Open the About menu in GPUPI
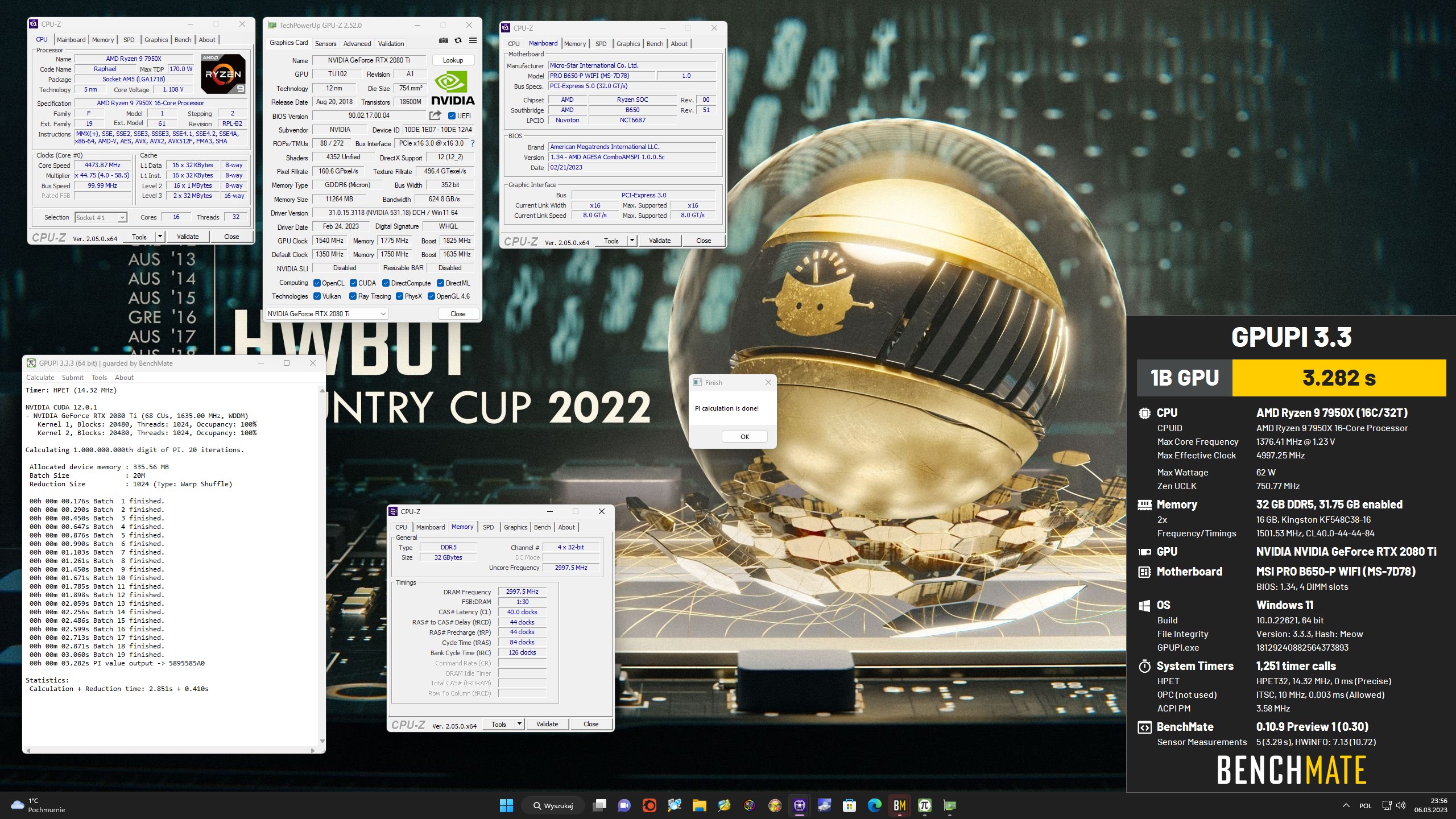This screenshot has width=1456, height=819. pos(124,378)
